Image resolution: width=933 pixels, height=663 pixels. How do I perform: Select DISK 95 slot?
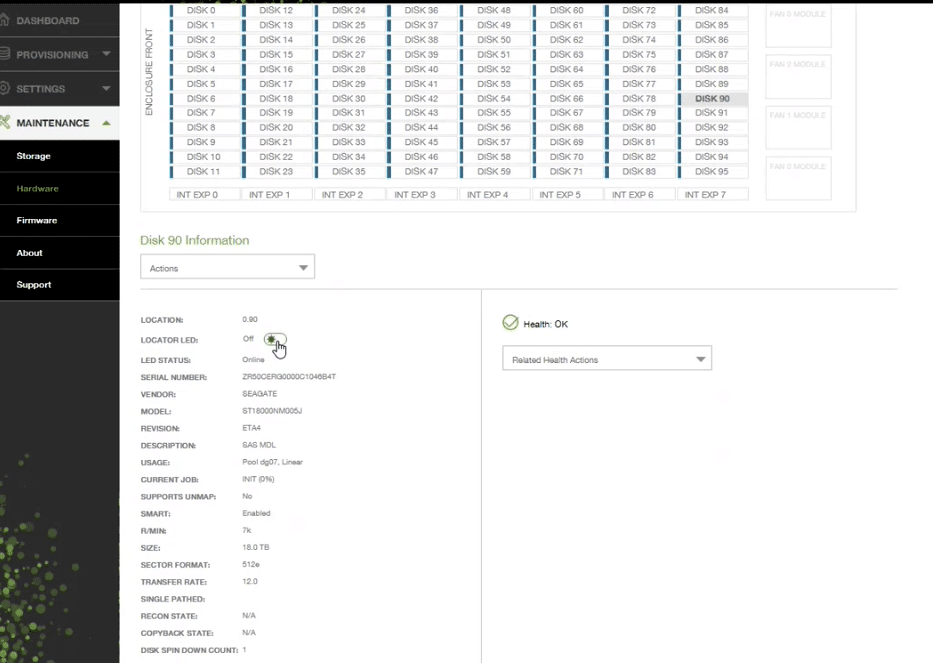click(x=713, y=171)
